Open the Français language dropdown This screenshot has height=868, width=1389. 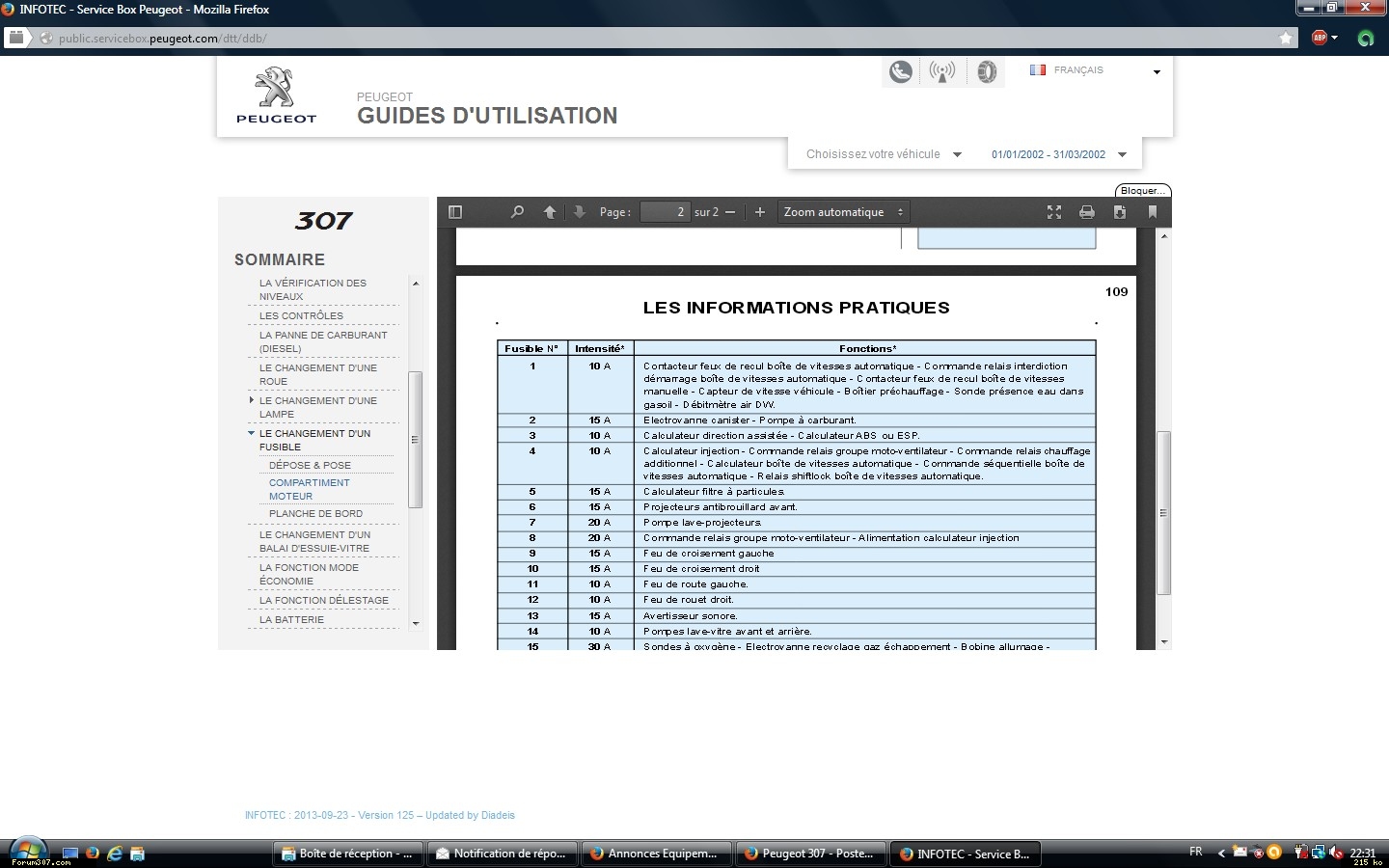click(x=1095, y=70)
